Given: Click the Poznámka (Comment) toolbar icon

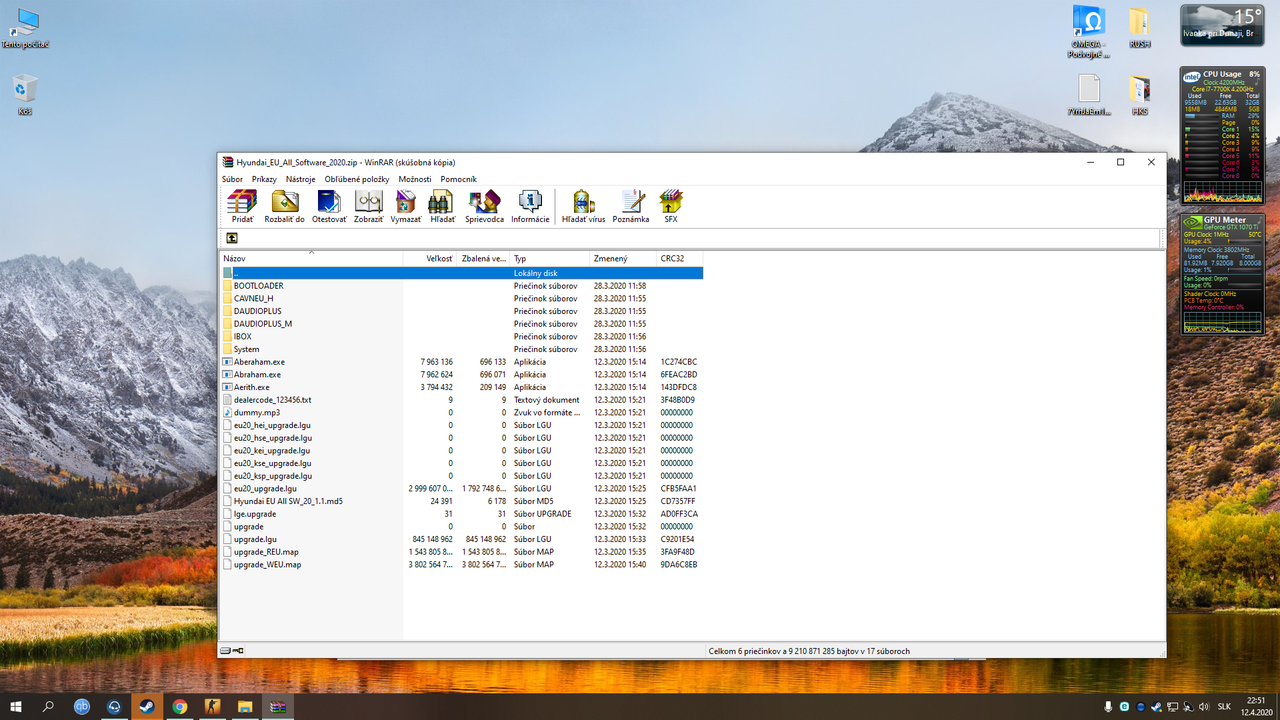Looking at the screenshot, I should 631,206.
